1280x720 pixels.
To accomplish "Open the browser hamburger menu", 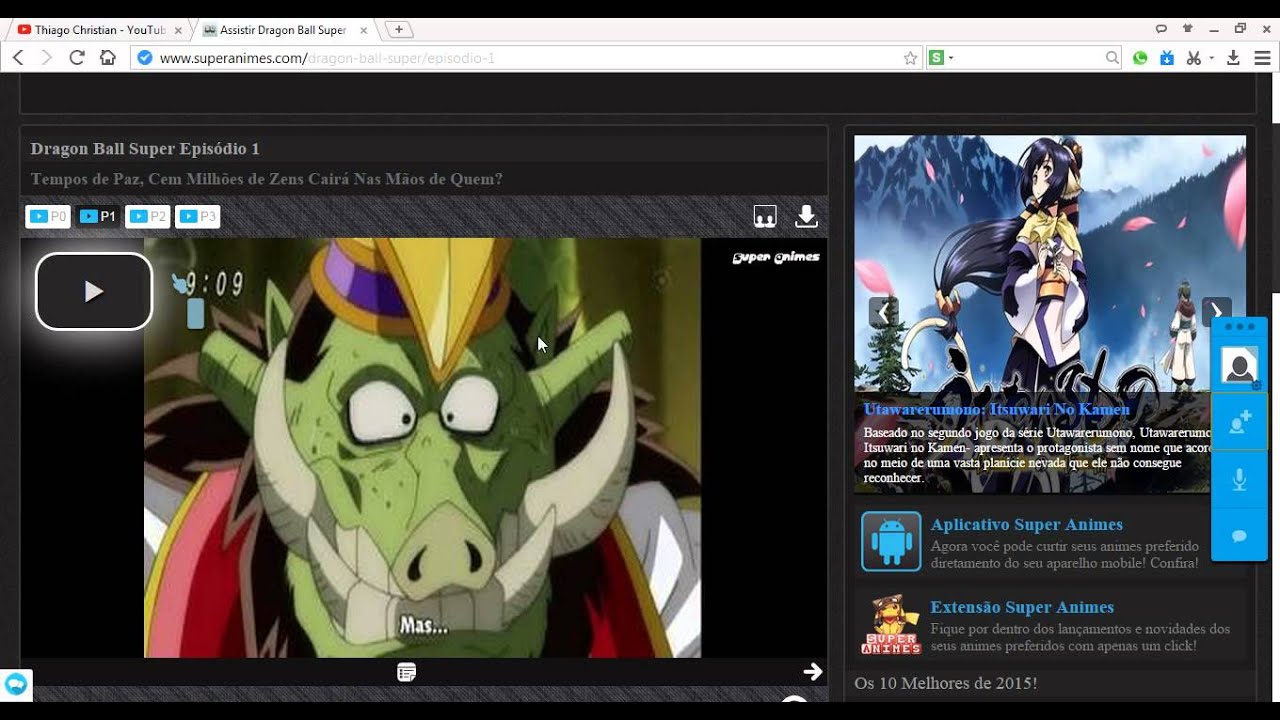I will pyautogui.click(x=1262, y=58).
